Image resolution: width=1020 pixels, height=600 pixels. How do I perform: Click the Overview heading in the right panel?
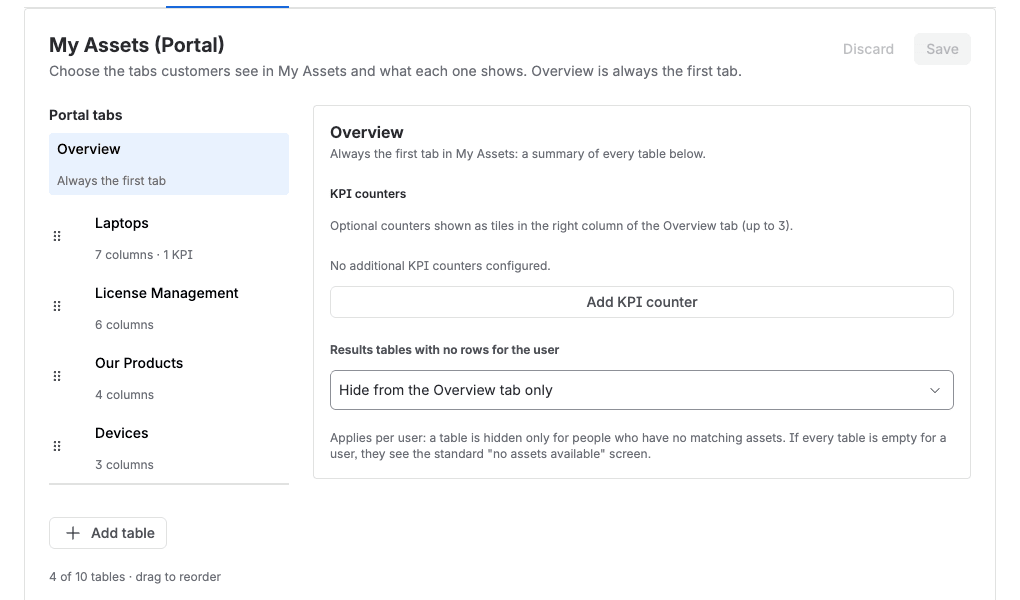pos(367,132)
